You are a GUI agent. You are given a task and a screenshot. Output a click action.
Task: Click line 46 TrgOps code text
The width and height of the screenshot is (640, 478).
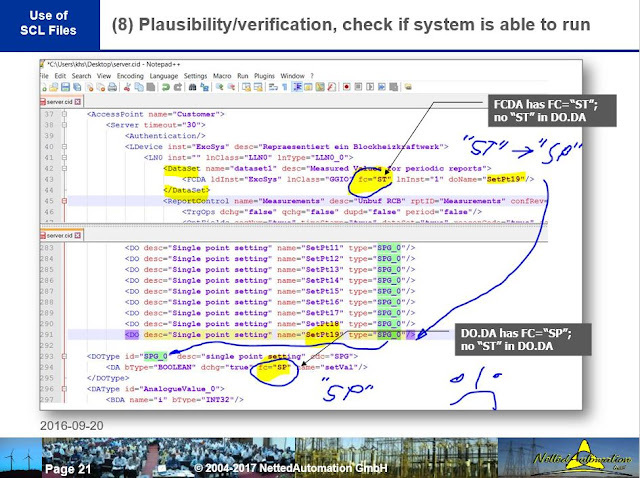point(332,212)
